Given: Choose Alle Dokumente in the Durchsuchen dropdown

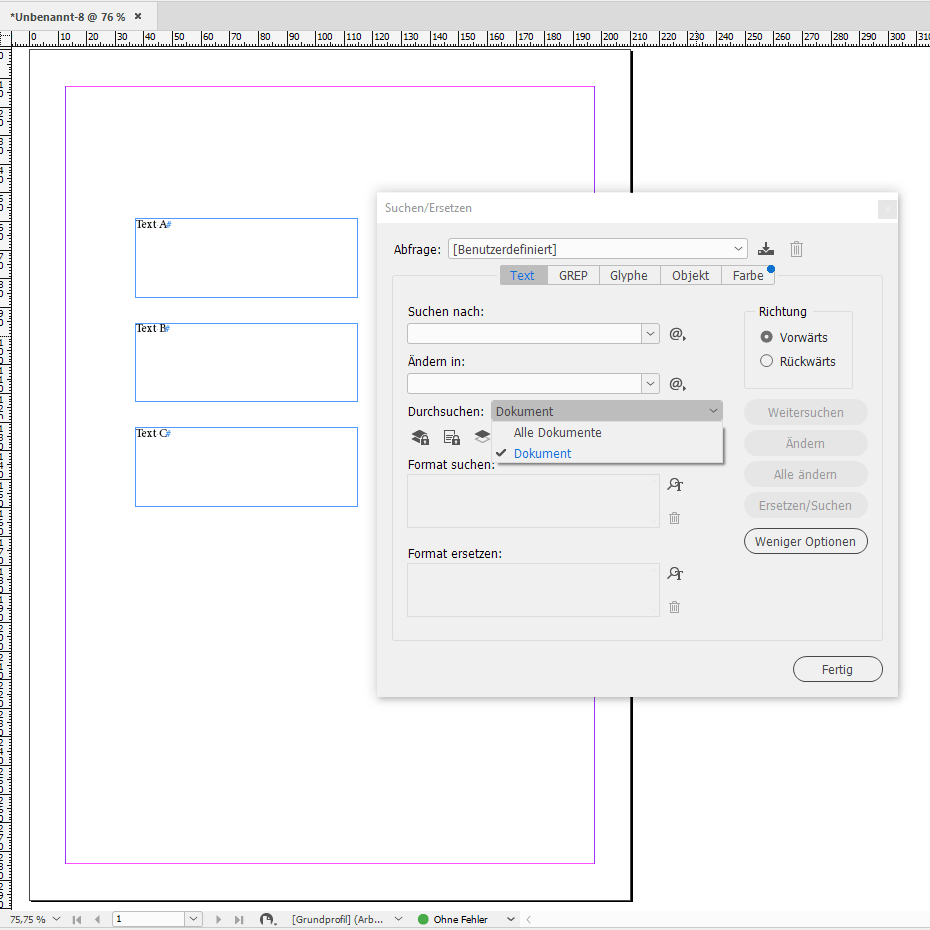Looking at the screenshot, I should pyautogui.click(x=556, y=432).
